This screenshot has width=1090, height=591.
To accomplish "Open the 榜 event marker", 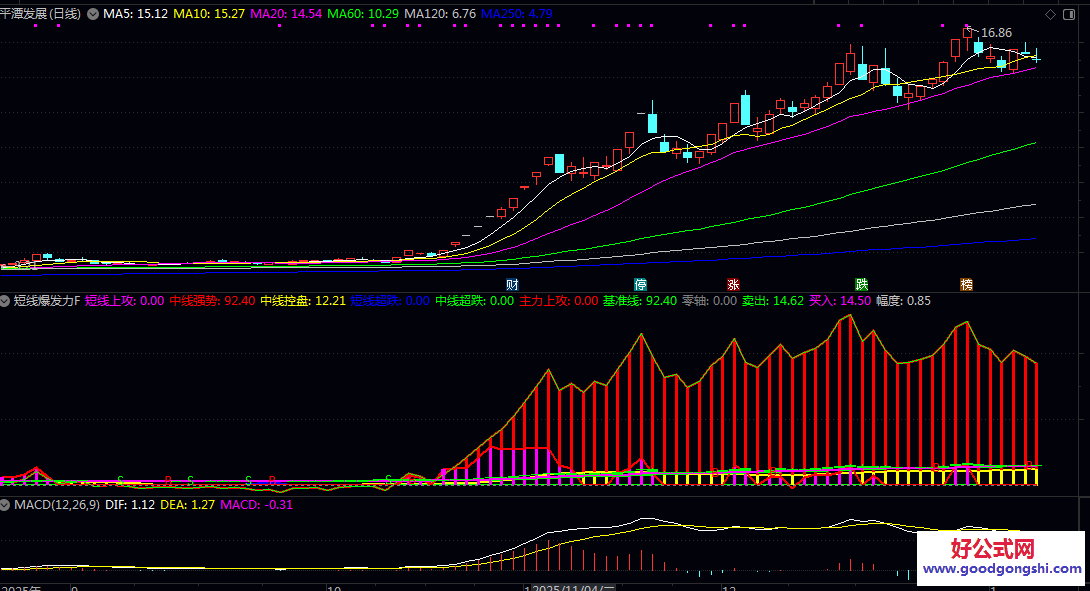I will pos(966,284).
